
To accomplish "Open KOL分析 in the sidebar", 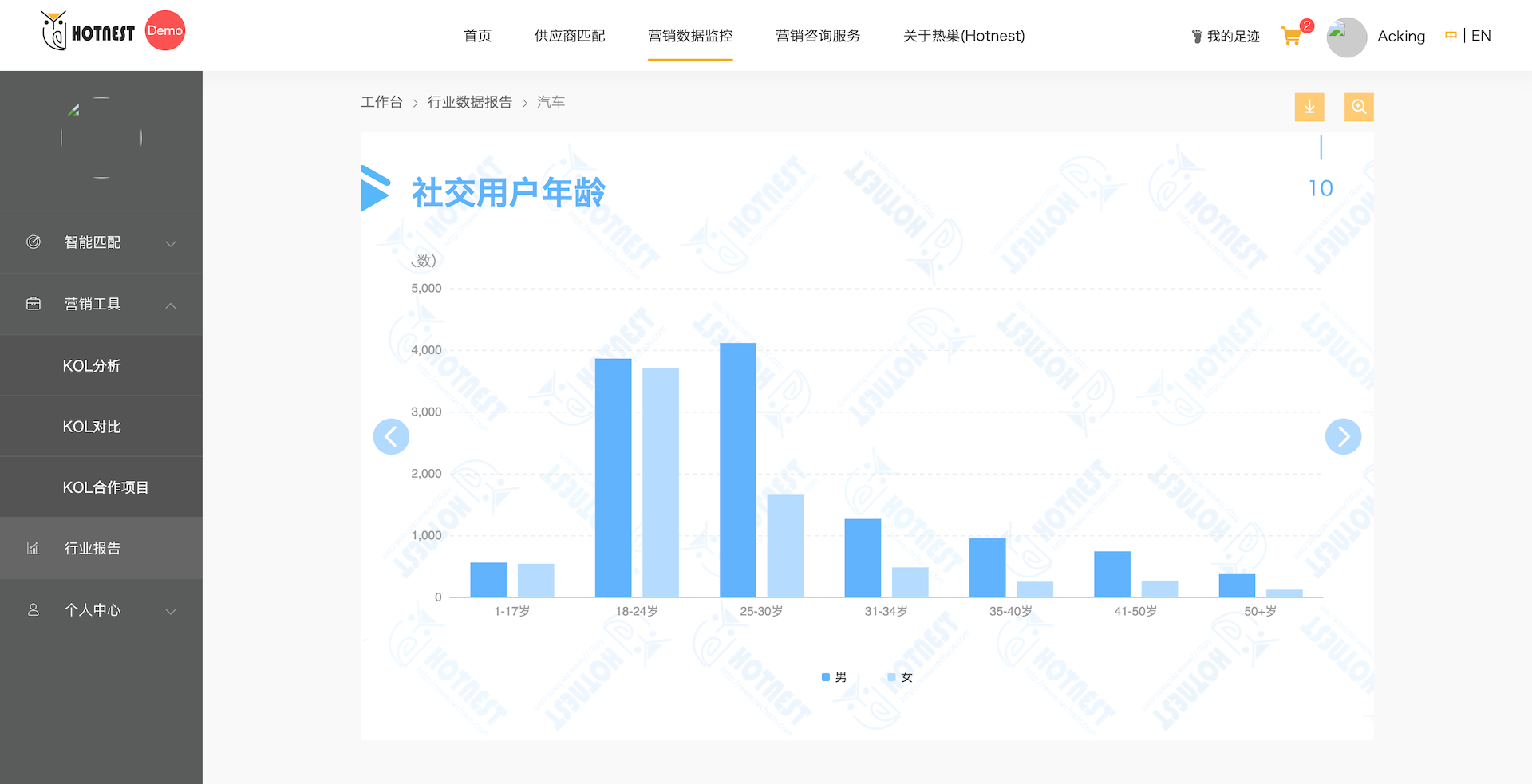I will tap(92, 366).
